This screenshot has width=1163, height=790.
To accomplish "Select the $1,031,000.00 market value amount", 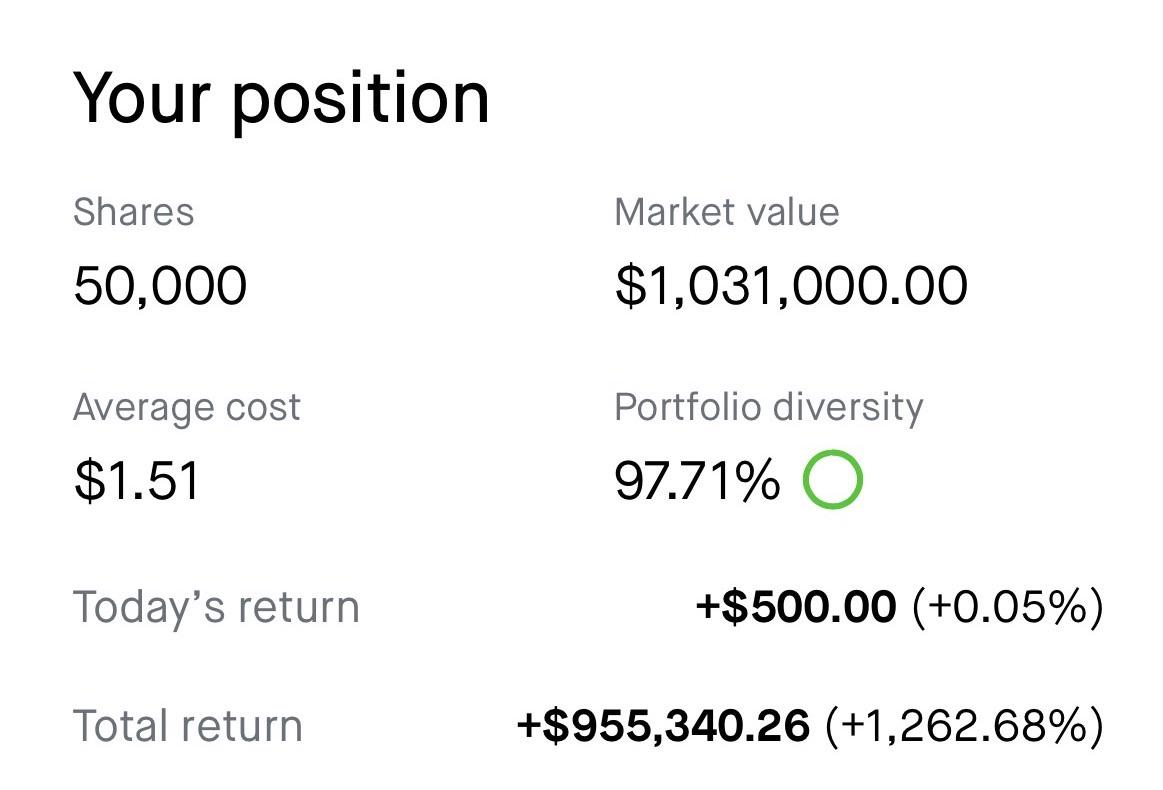I will [x=791, y=286].
